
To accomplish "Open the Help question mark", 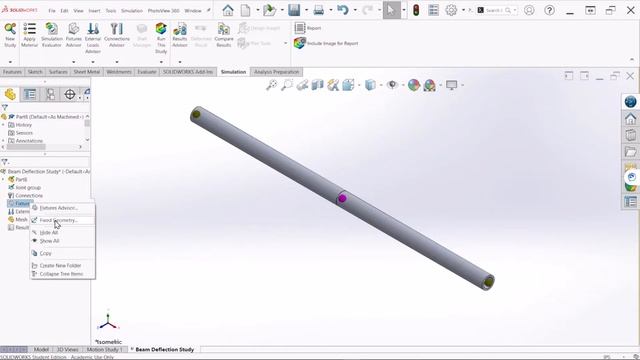I will 549,10.
